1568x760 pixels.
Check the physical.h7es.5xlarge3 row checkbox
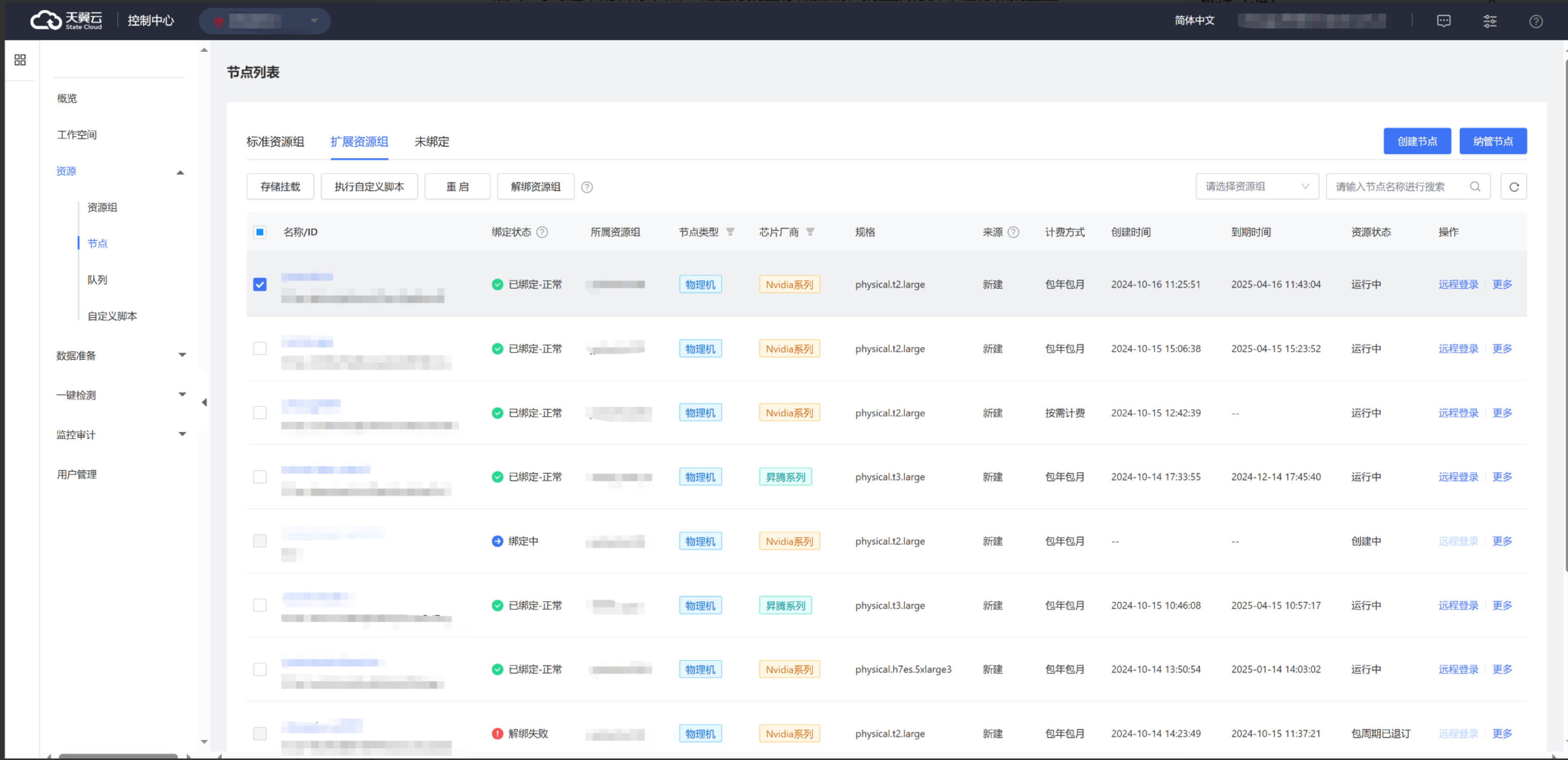[260, 669]
